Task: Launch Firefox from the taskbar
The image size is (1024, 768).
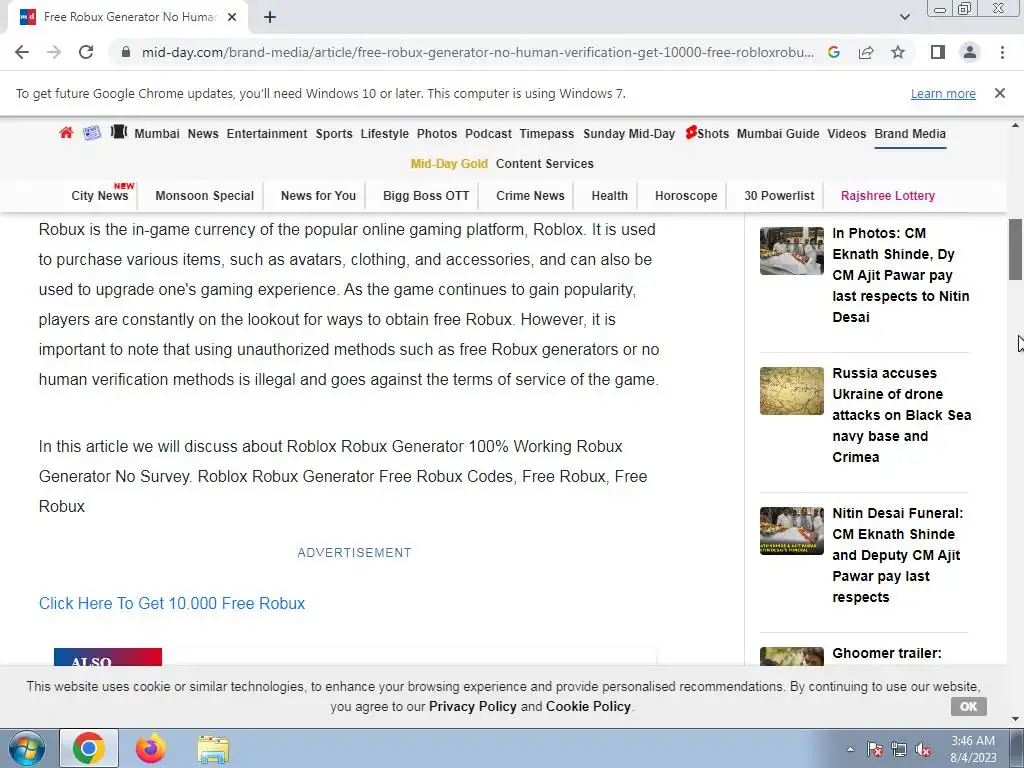Action: [150, 748]
